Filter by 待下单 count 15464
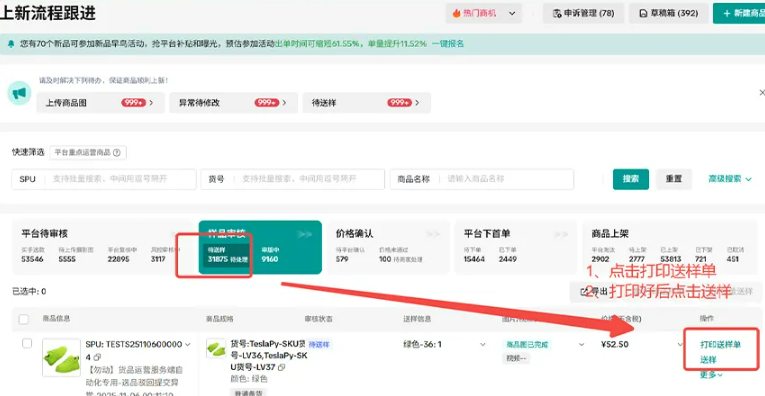The image size is (765, 396). pos(474,255)
